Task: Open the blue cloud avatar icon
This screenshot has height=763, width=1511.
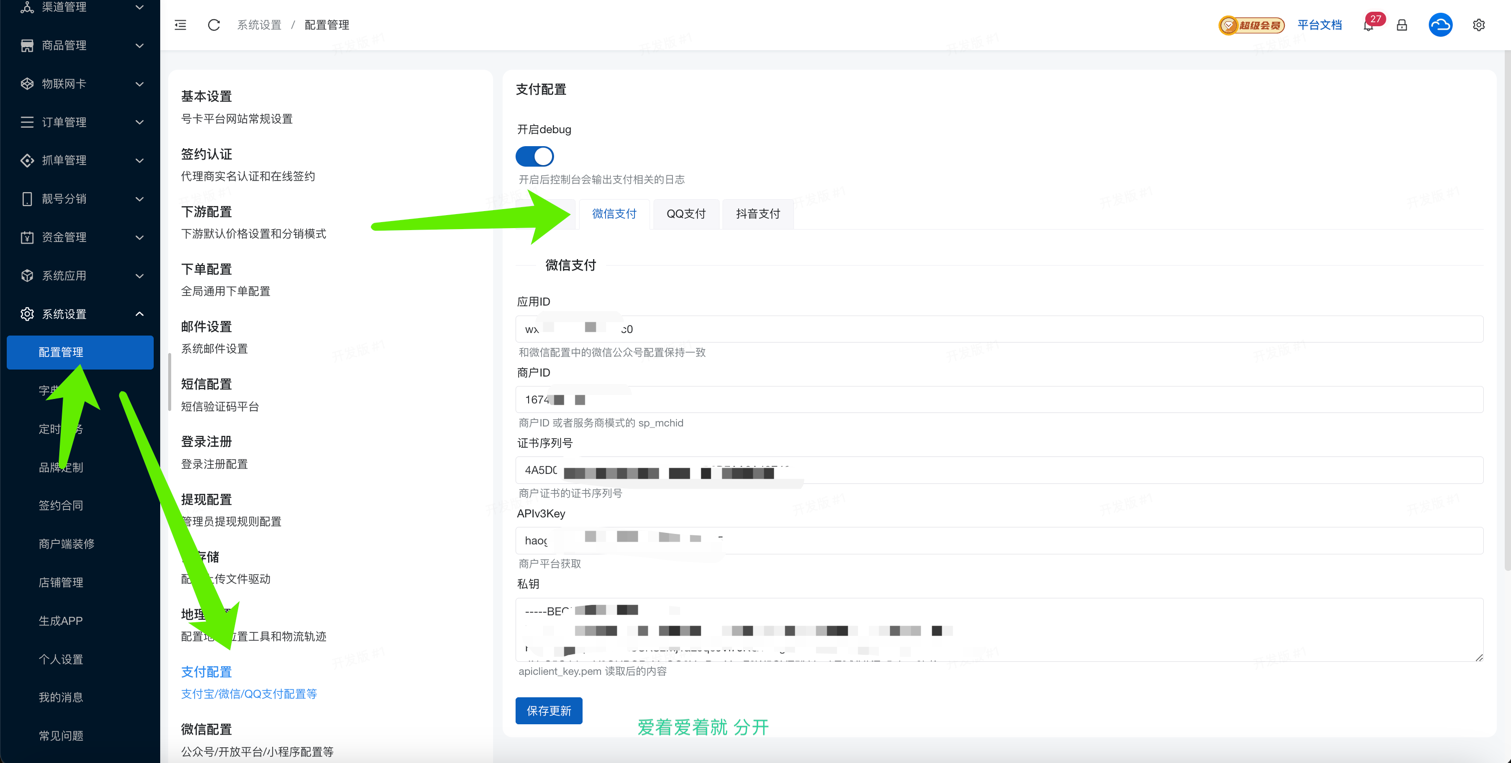Action: point(1440,25)
